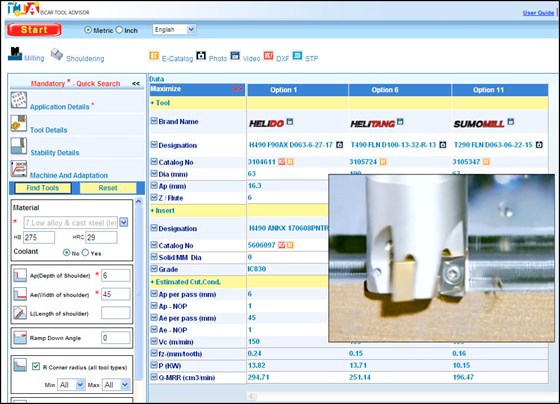Set Coolant to Yes

coord(85,253)
